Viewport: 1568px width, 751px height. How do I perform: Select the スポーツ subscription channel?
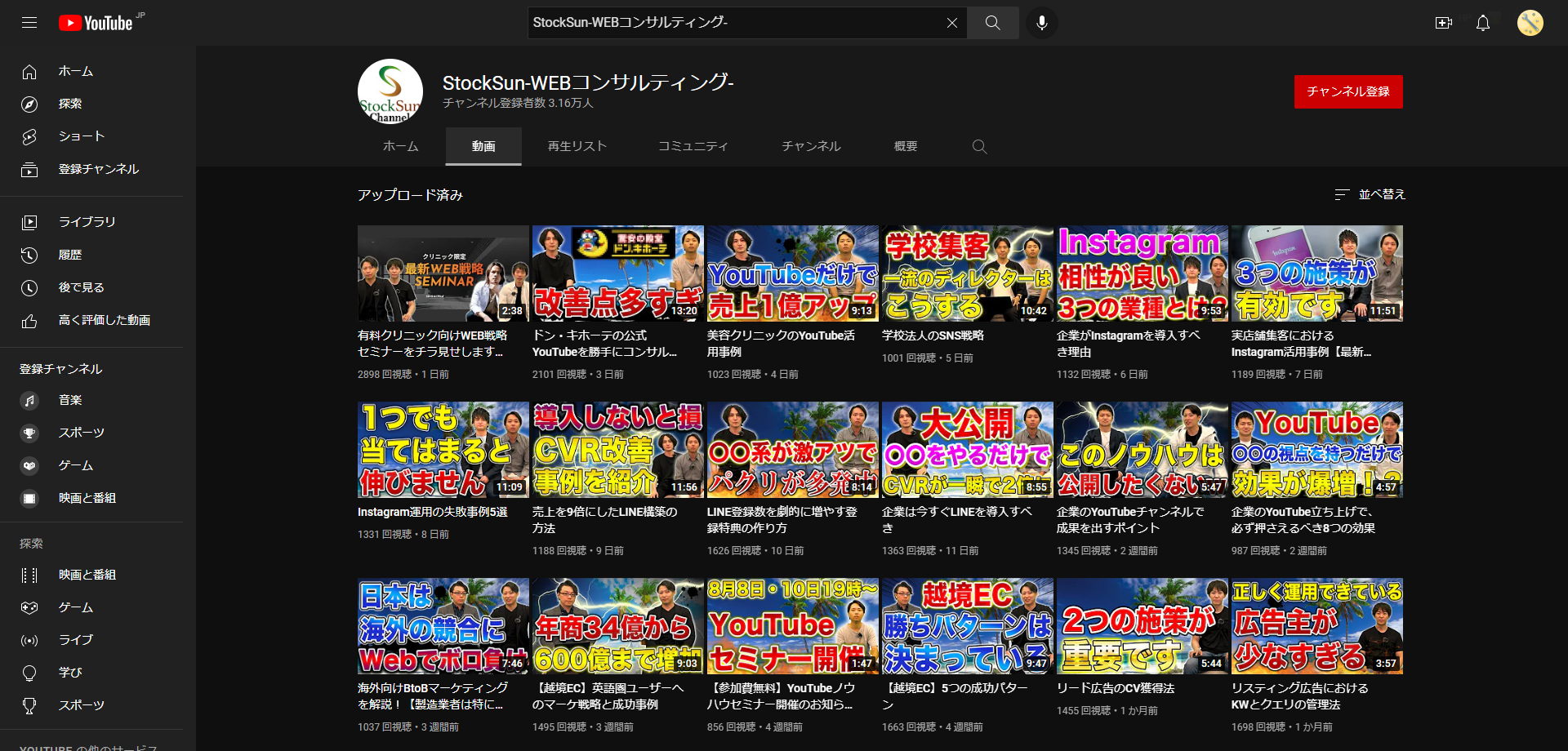[x=81, y=433]
